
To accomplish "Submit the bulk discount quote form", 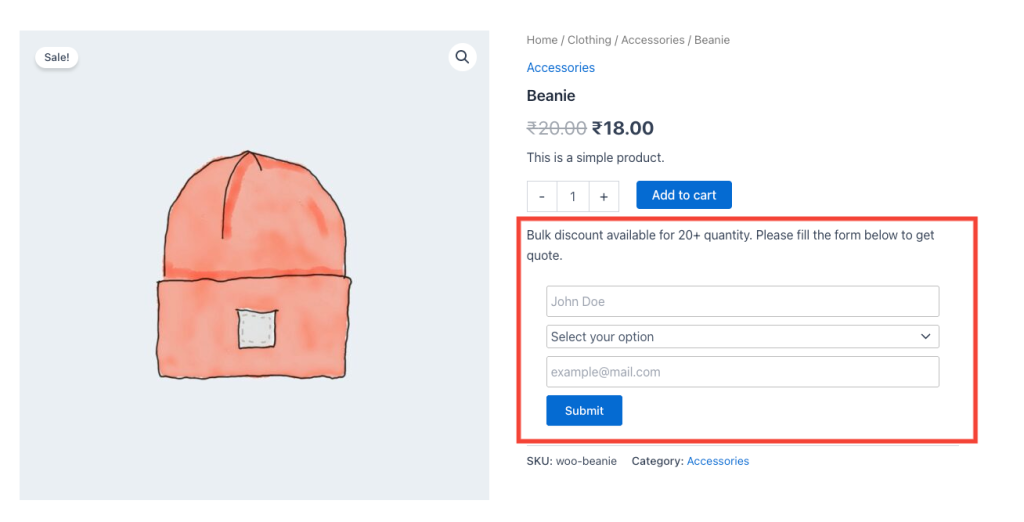I will tap(584, 410).
